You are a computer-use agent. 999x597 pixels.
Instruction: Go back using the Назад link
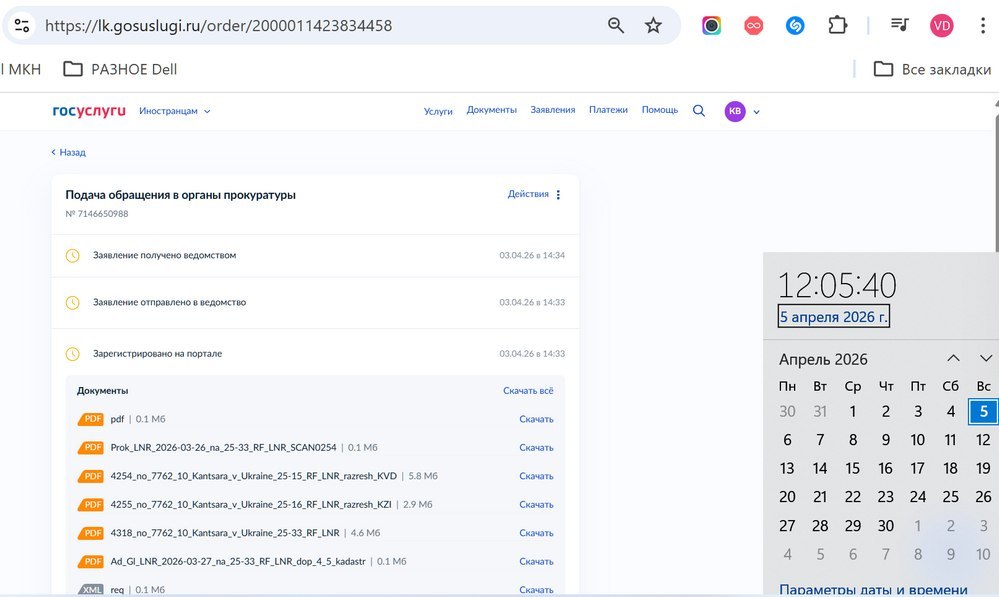69,152
